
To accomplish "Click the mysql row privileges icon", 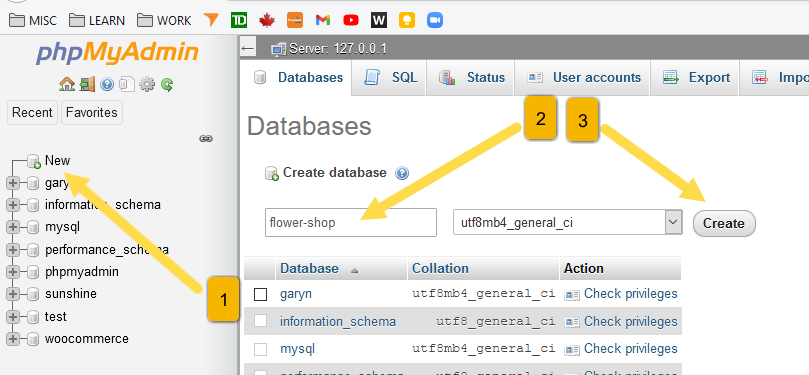I will [572, 350].
